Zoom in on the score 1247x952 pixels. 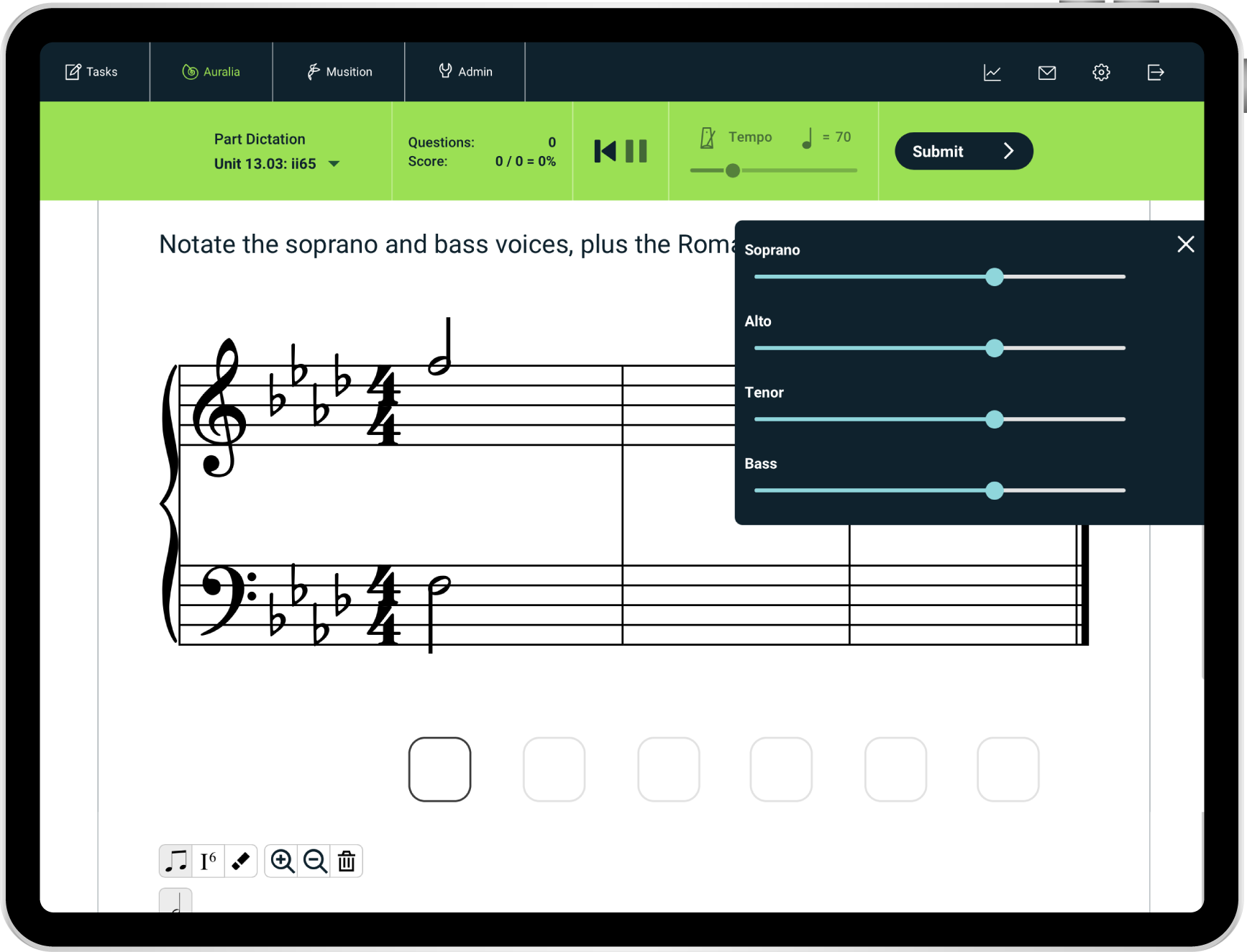(x=282, y=861)
